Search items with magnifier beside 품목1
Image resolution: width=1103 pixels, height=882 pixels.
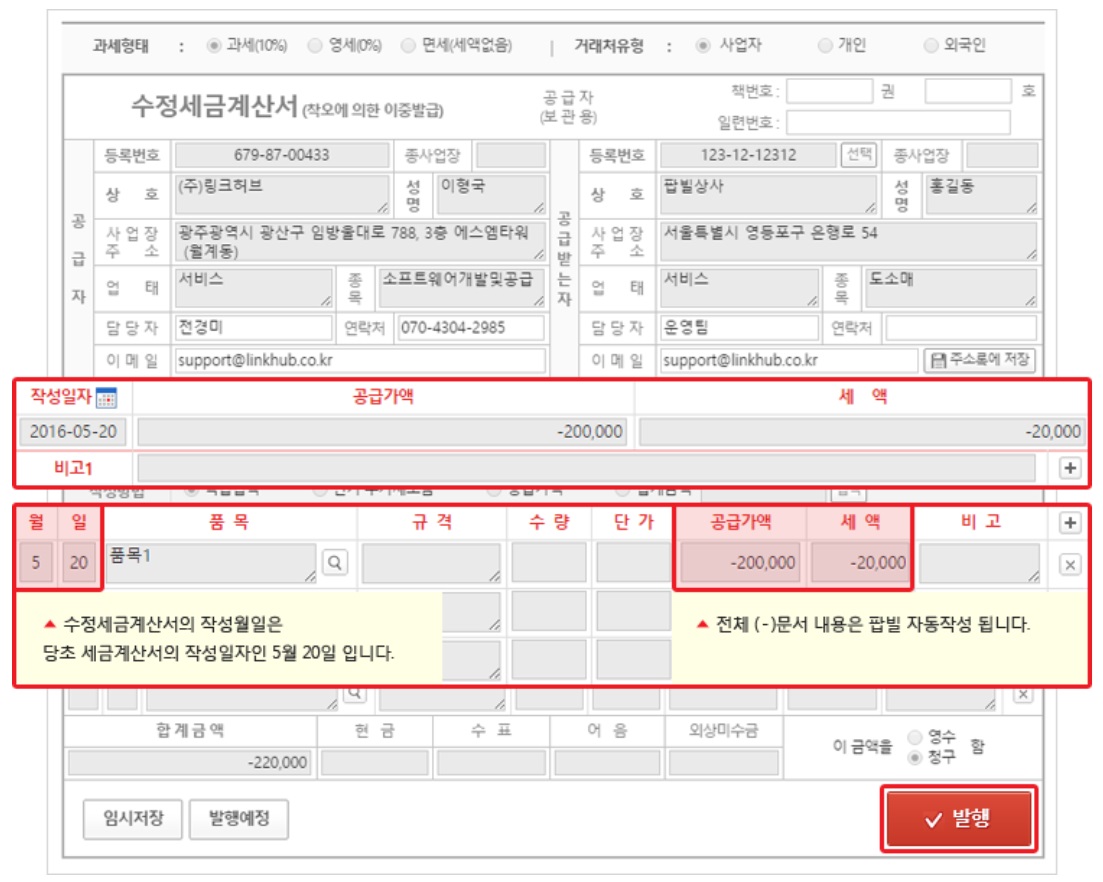pos(335,563)
